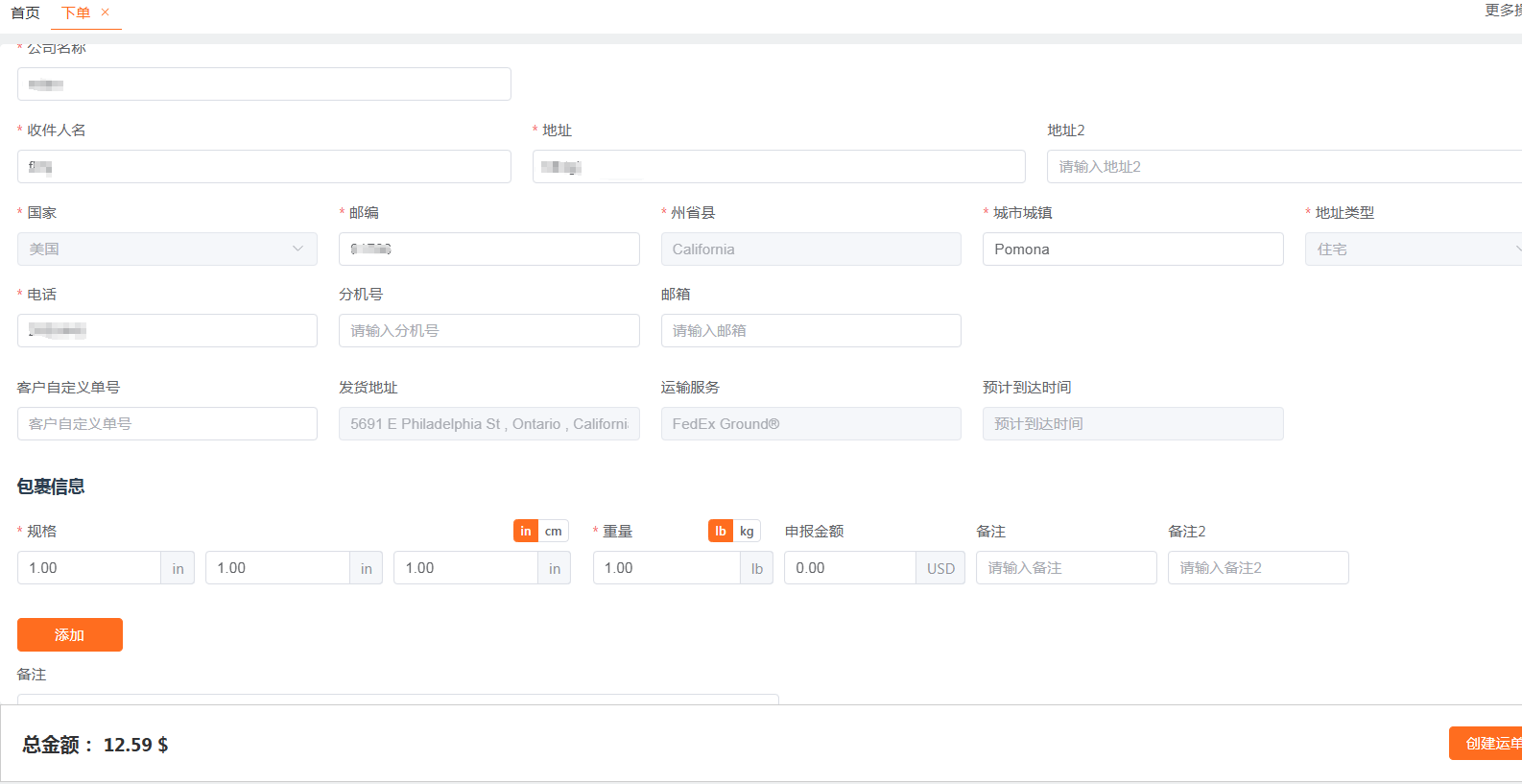Select the 下单 tab
The image size is (1522, 784).
[75, 13]
